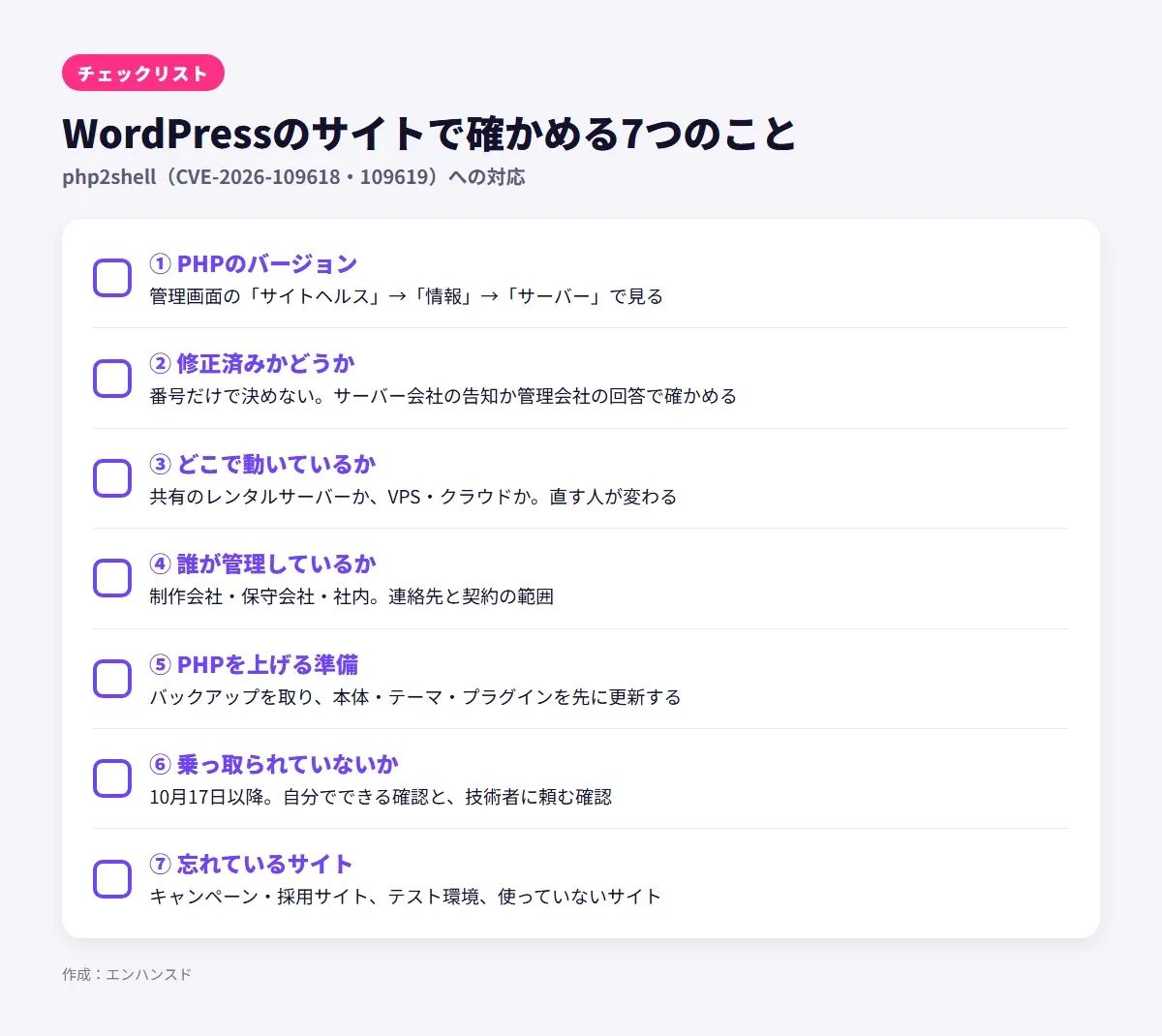Click the subtitle php2shell（CVE-2026-109618・109619）への対応
1162x1036 pixels.
[x=293, y=177]
